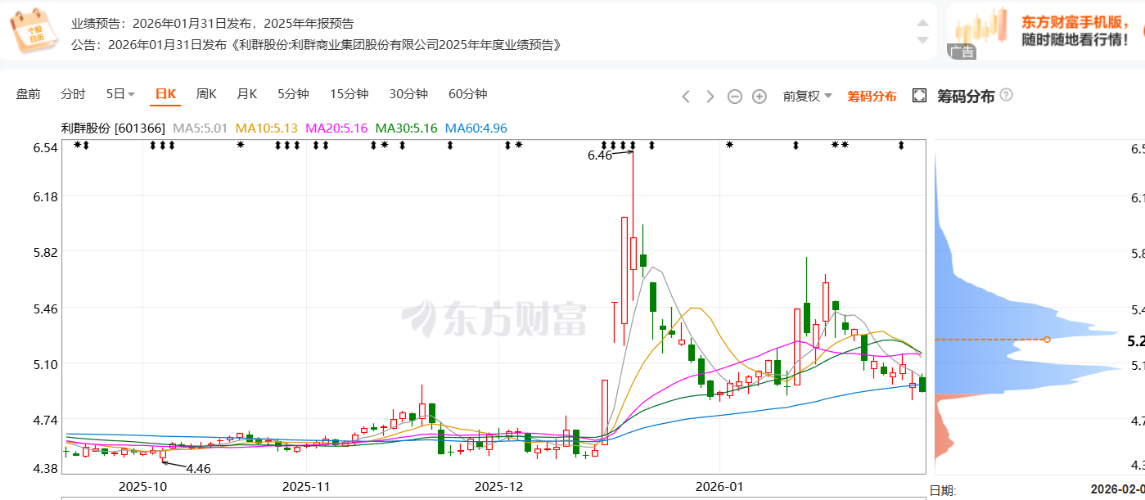Image resolution: width=1145 pixels, height=500 pixels.
Task: Move chart forward with the right arrow
Action: coord(710,96)
